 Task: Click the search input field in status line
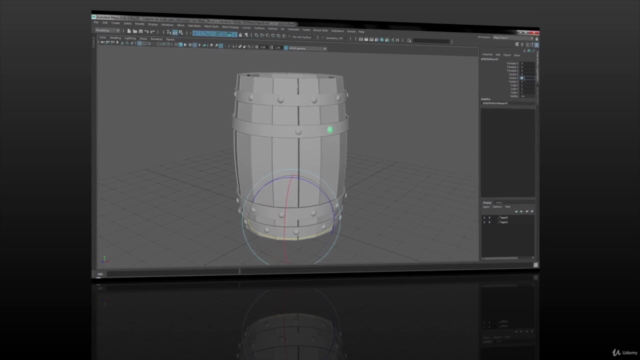[432, 41]
